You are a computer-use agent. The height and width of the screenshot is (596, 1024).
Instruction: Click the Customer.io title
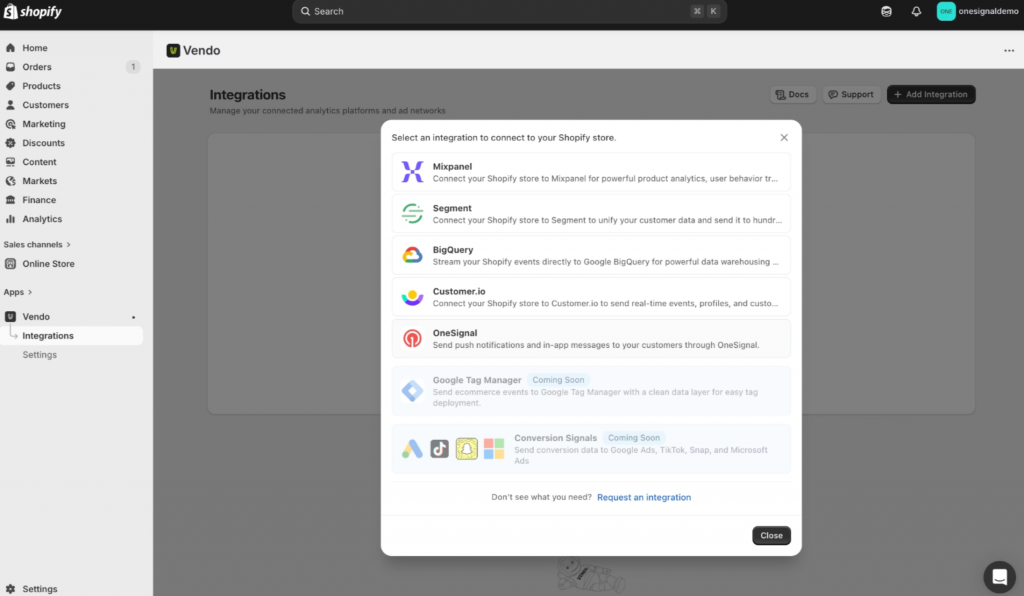[x=459, y=291]
